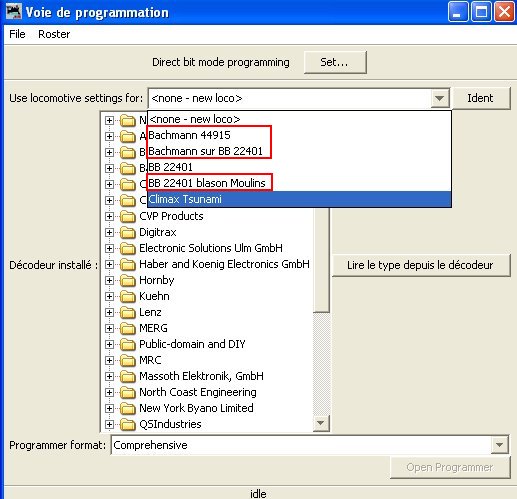The image size is (517, 499).
Task: Expand the Hornby node
Action: coord(109,280)
